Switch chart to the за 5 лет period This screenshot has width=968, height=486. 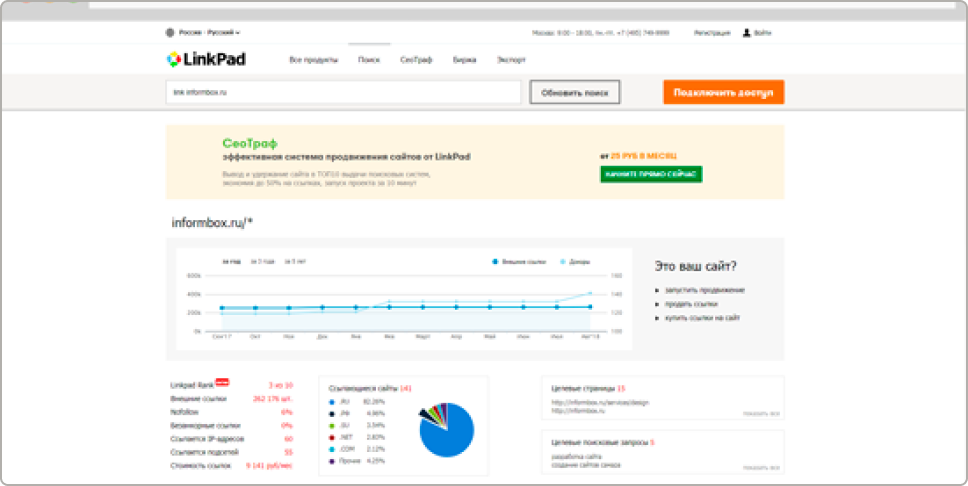click(x=295, y=262)
